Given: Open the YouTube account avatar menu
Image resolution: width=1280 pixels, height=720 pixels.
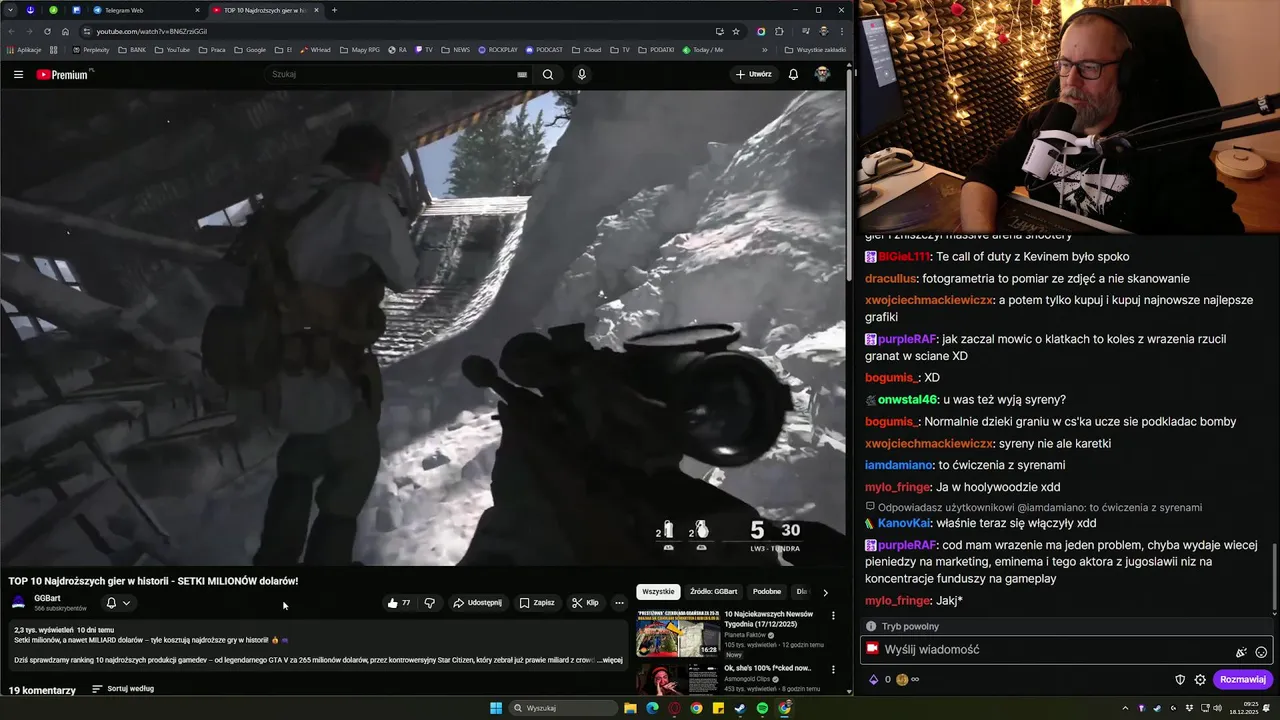Looking at the screenshot, I should tap(822, 74).
